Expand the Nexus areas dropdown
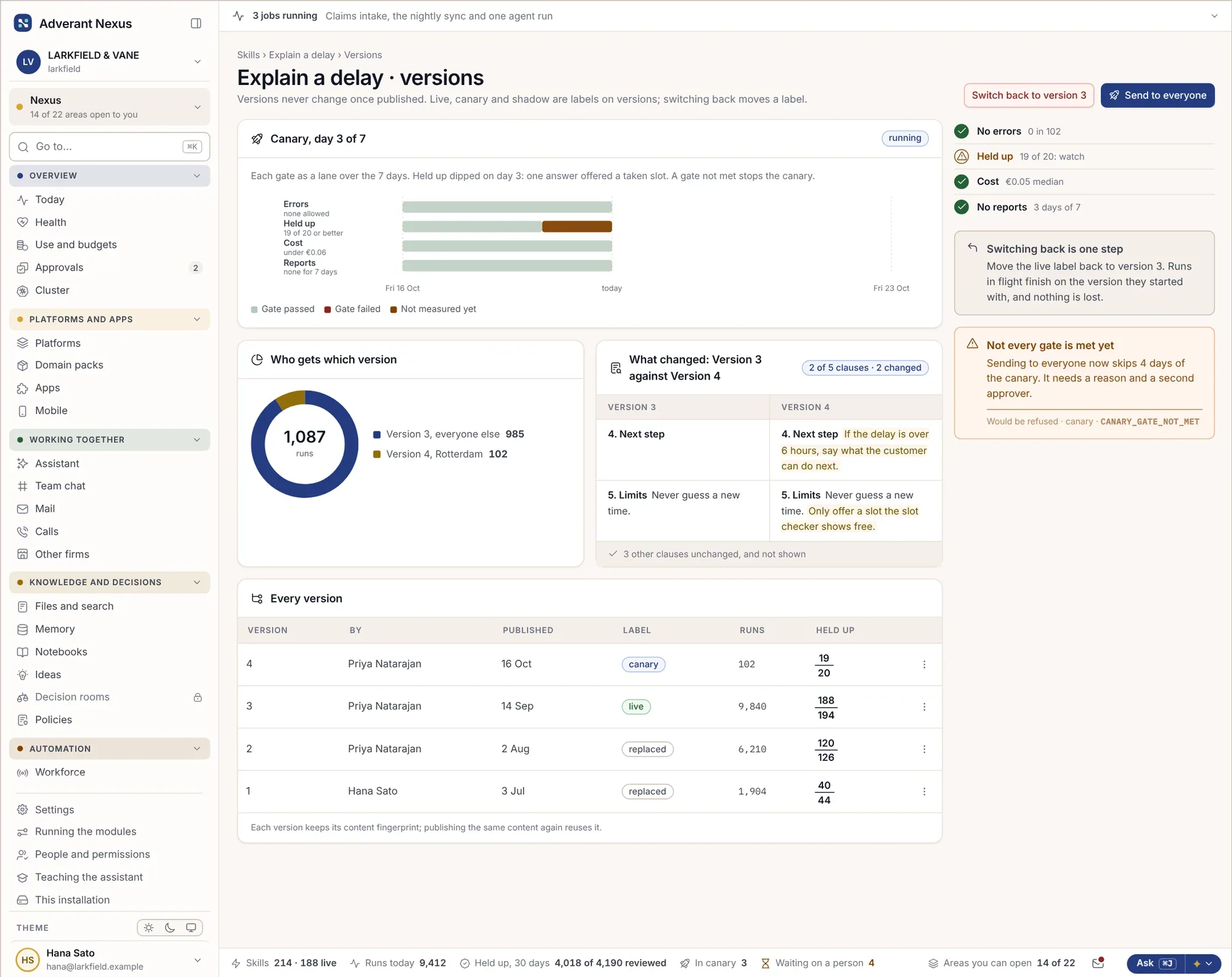The image size is (1232, 977). [110, 107]
